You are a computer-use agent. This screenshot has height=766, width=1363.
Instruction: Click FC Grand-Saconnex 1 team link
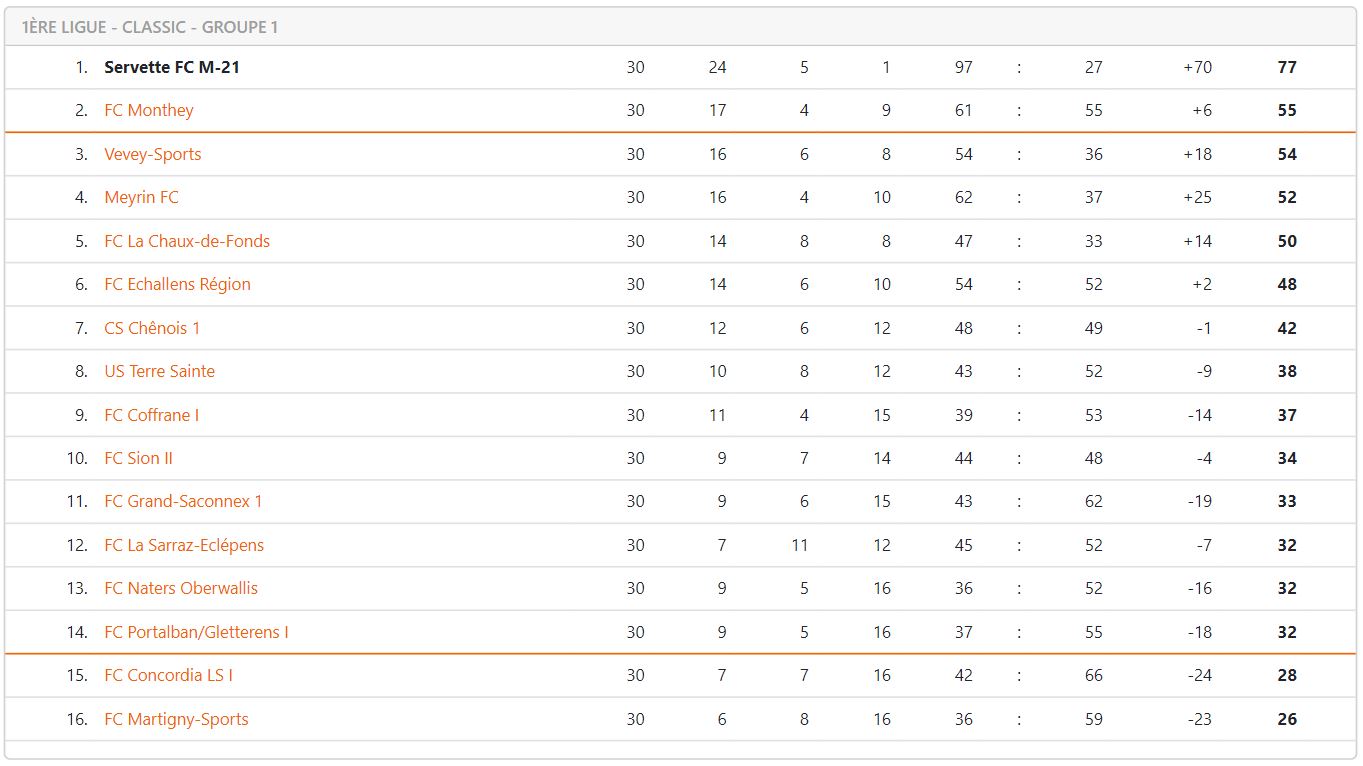pyautogui.click(x=183, y=501)
